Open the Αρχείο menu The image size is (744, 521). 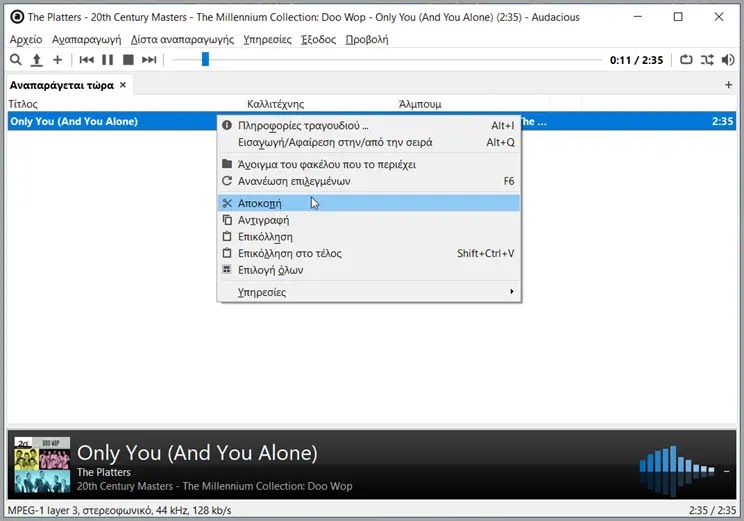pyautogui.click(x=26, y=39)
